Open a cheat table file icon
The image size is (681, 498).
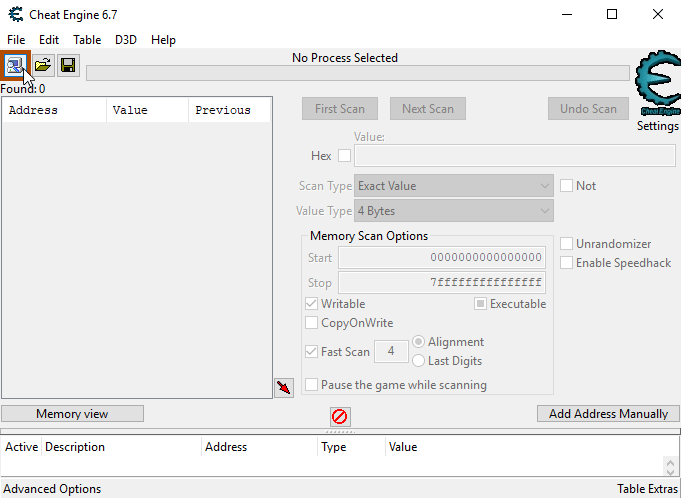pyautogui.click(x=43, y=66)
